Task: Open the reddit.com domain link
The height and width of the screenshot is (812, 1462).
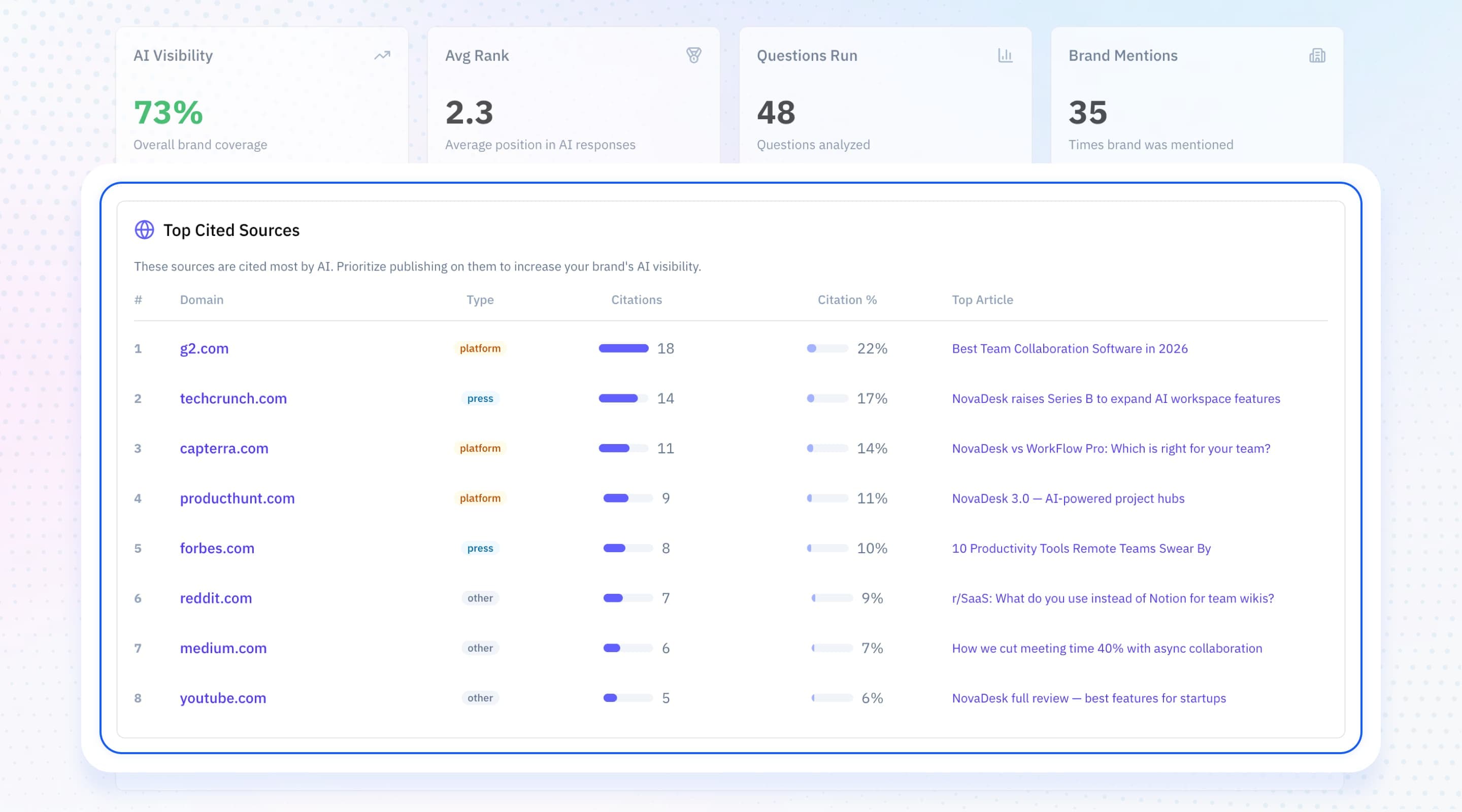Action: coord(216,598)
